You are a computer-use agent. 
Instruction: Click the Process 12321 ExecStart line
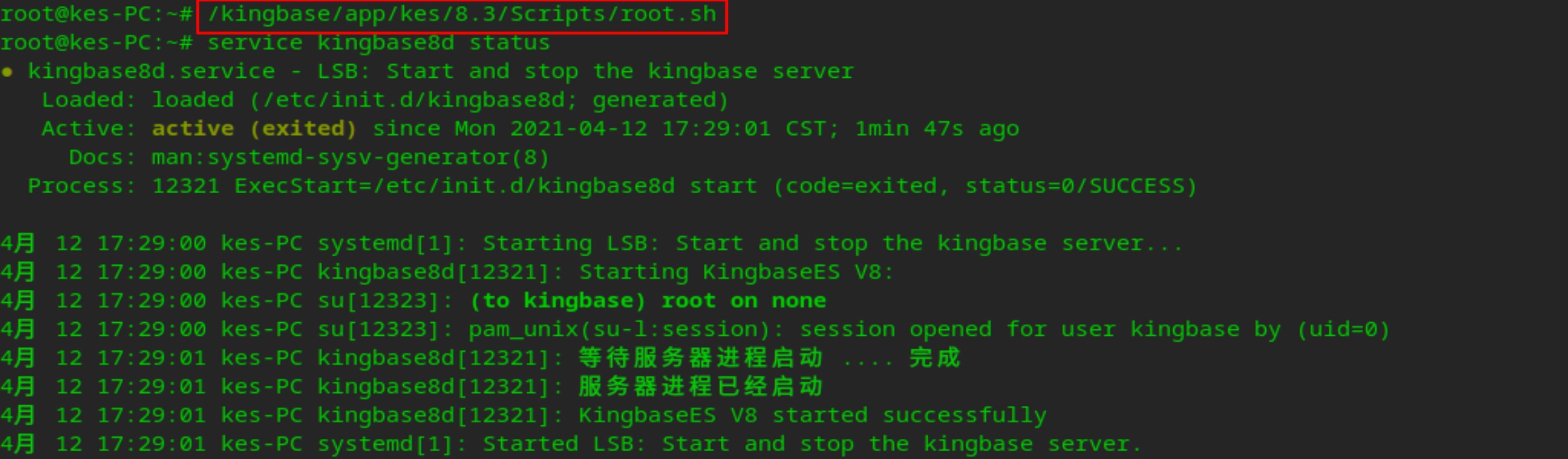tap(613, 187)
